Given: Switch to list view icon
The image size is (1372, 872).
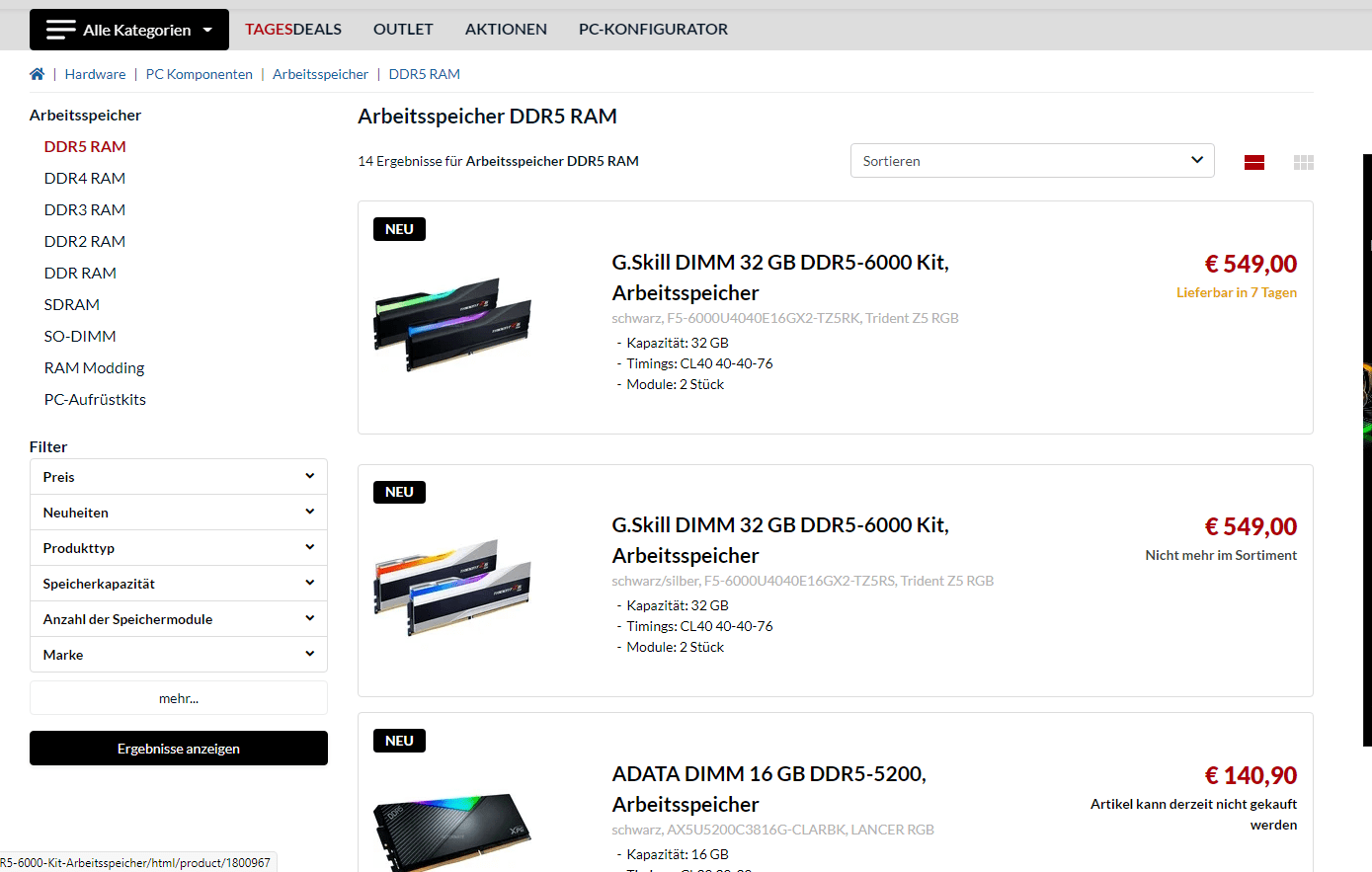Looking at the screenshot, I should 1254,162.
